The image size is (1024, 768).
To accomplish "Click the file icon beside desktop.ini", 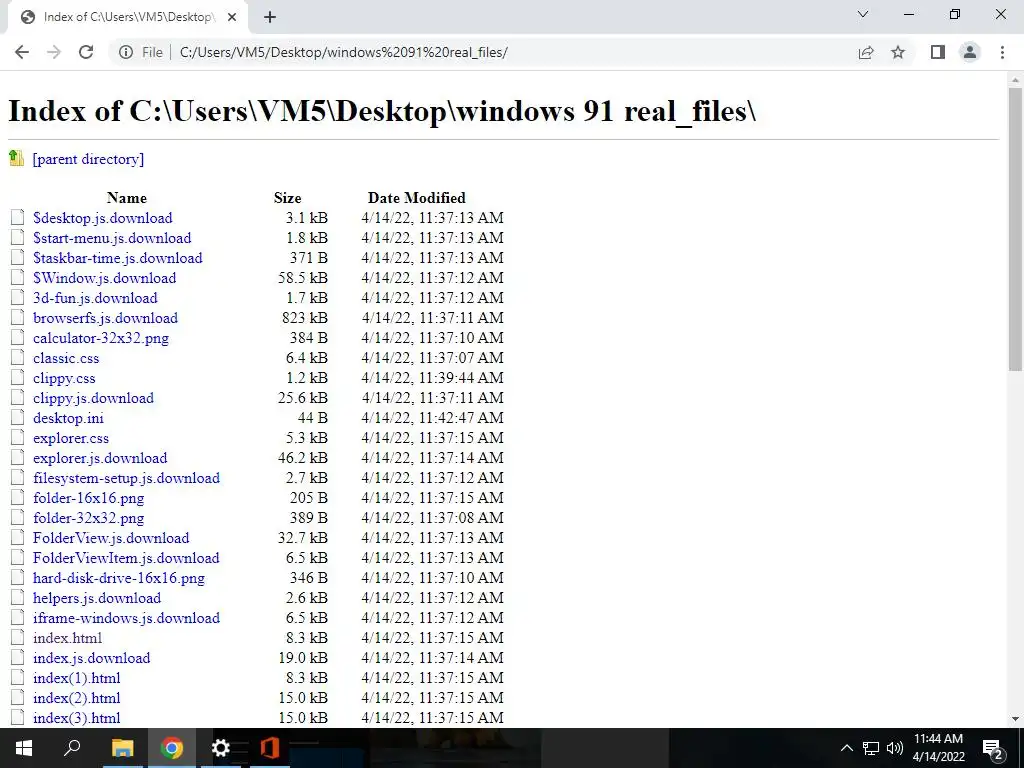I will point(18,418).
